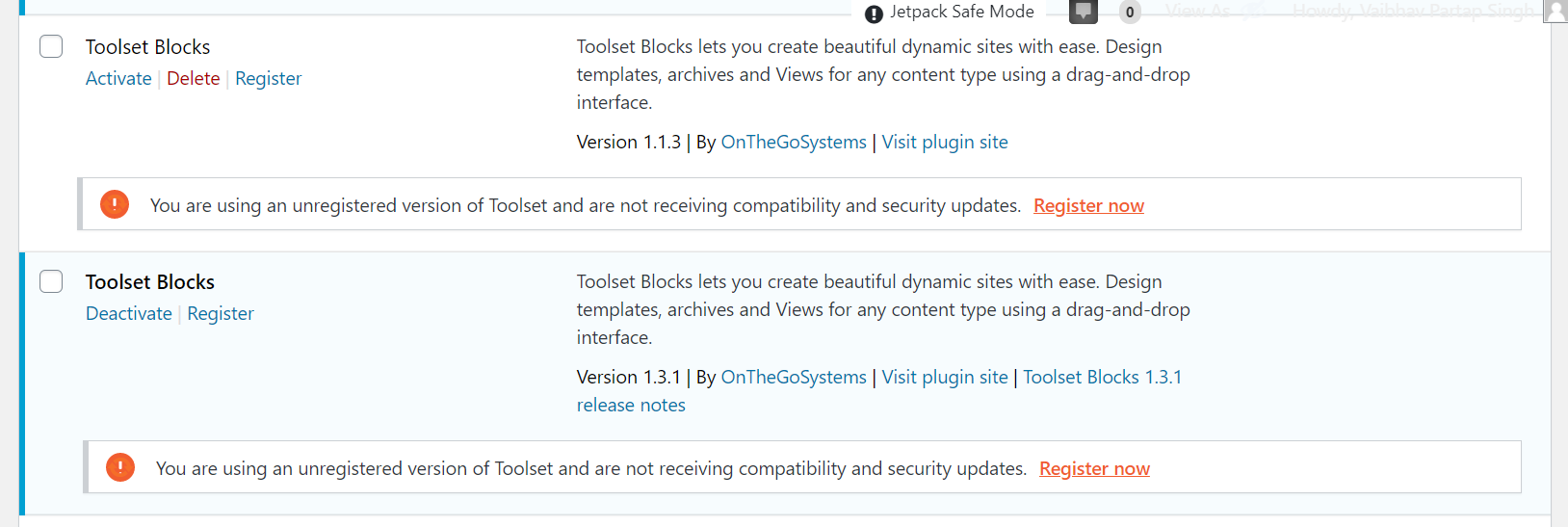The width and height of the screenshot is (1568, 527).
Task: Check the Toolset Blocks 1.1.3 plugin checkbox
Action: (51, 46)
